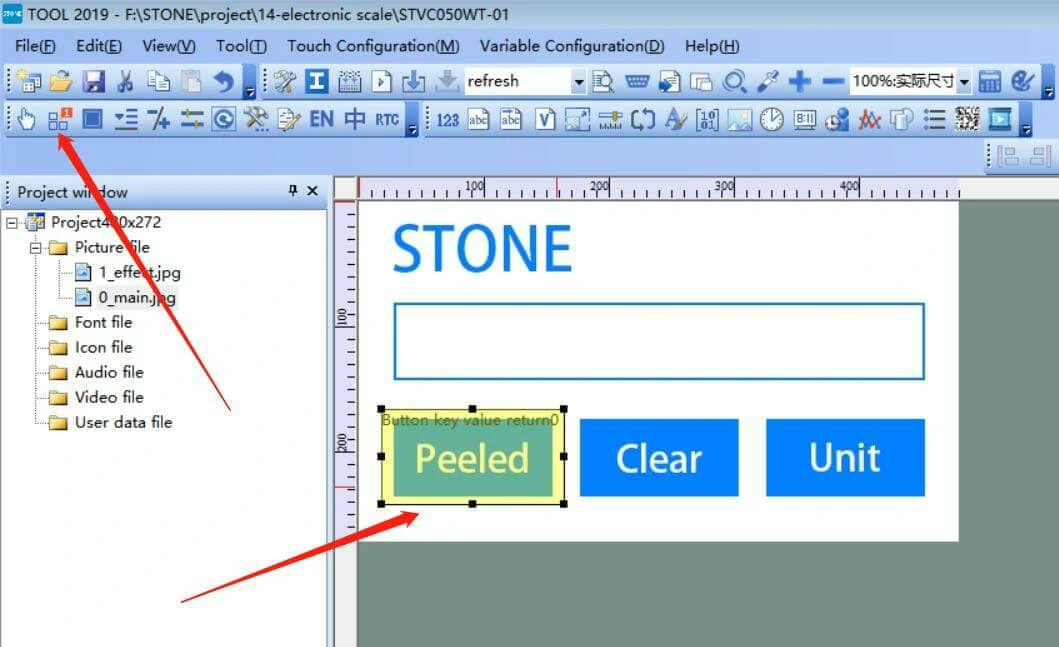Select the eyedropper color picker icon
Viewport: 1059px width, 647px height.
[767, 82]
